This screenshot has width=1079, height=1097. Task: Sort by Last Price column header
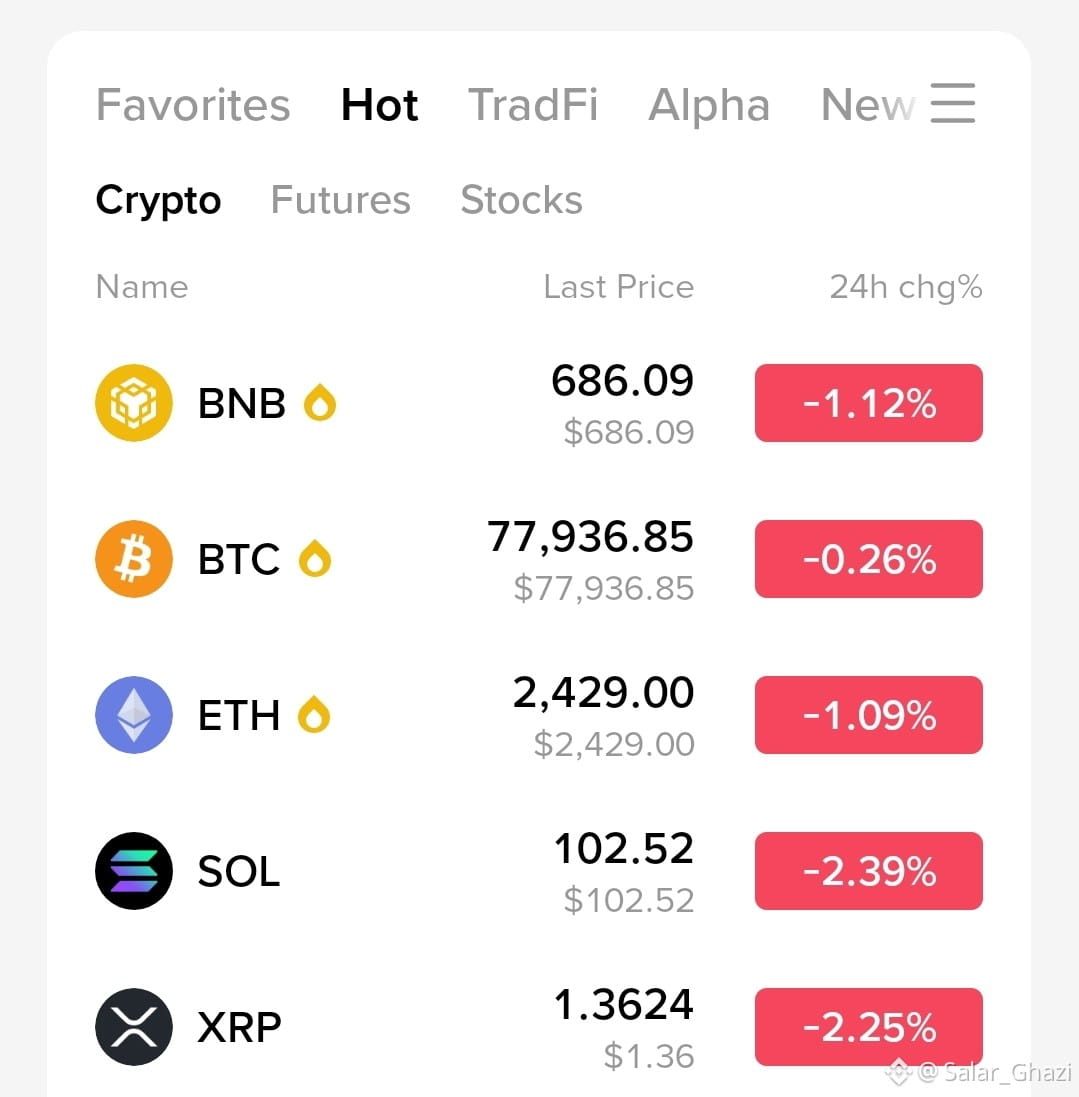pyautogui.click(x=619, y=287)
